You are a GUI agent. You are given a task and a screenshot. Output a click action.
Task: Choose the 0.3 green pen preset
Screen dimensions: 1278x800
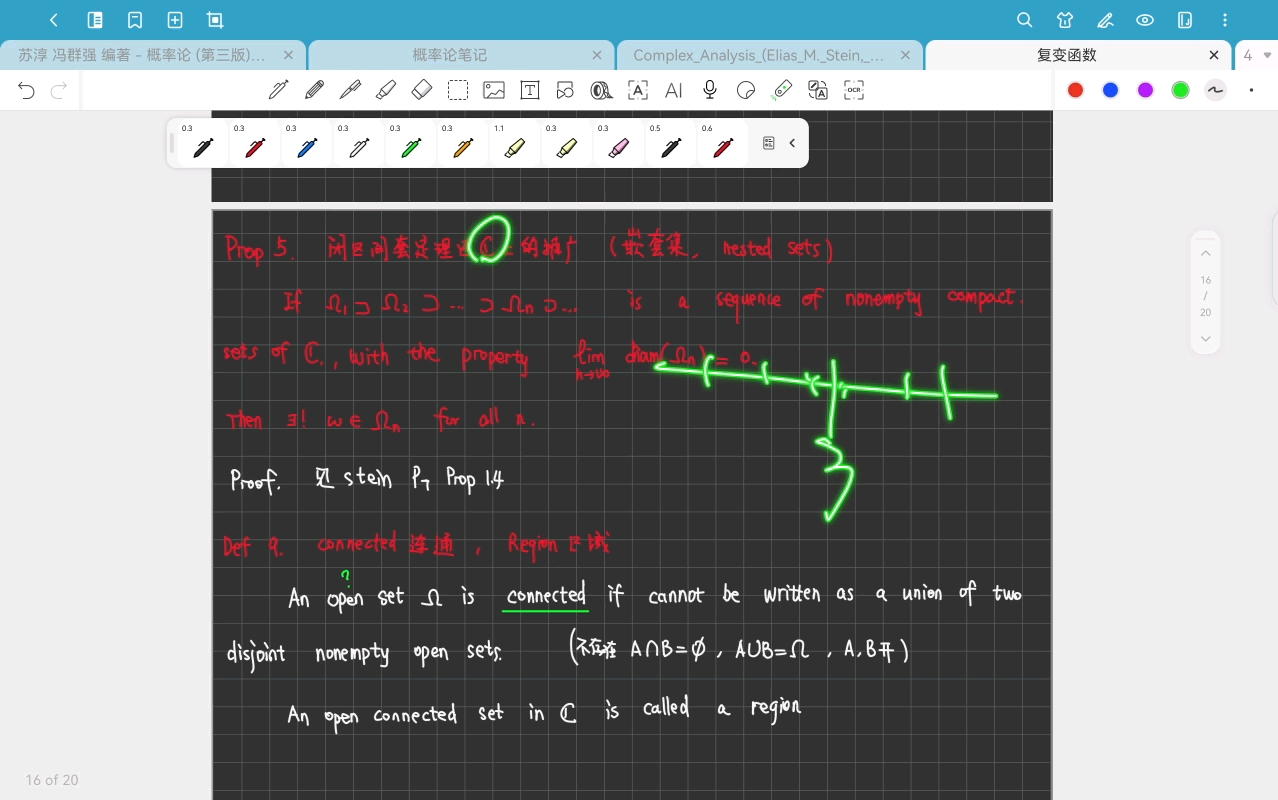coord(410,145)
